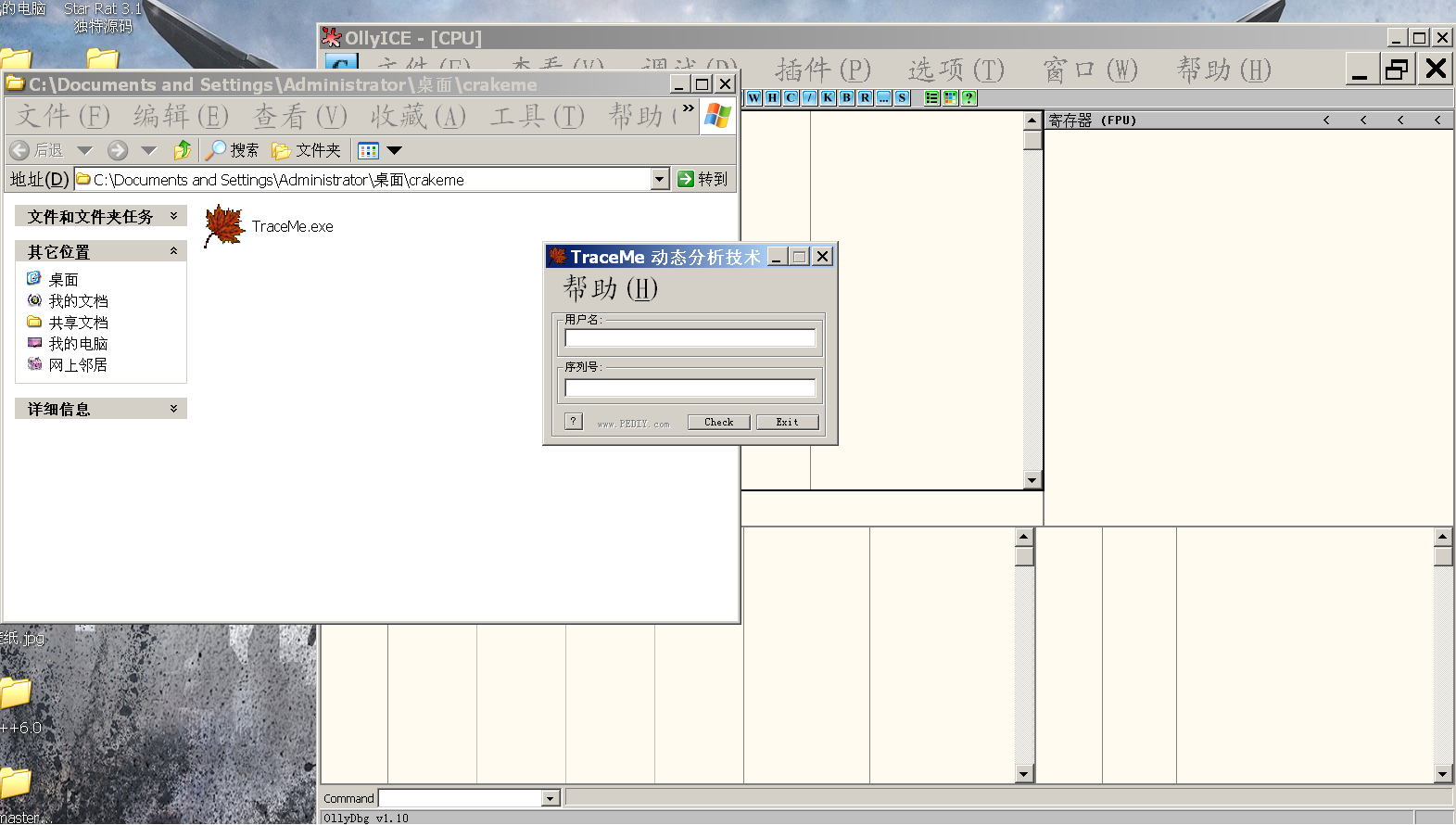
Task: Click the Check button in TraceMe
Action: 719,423
